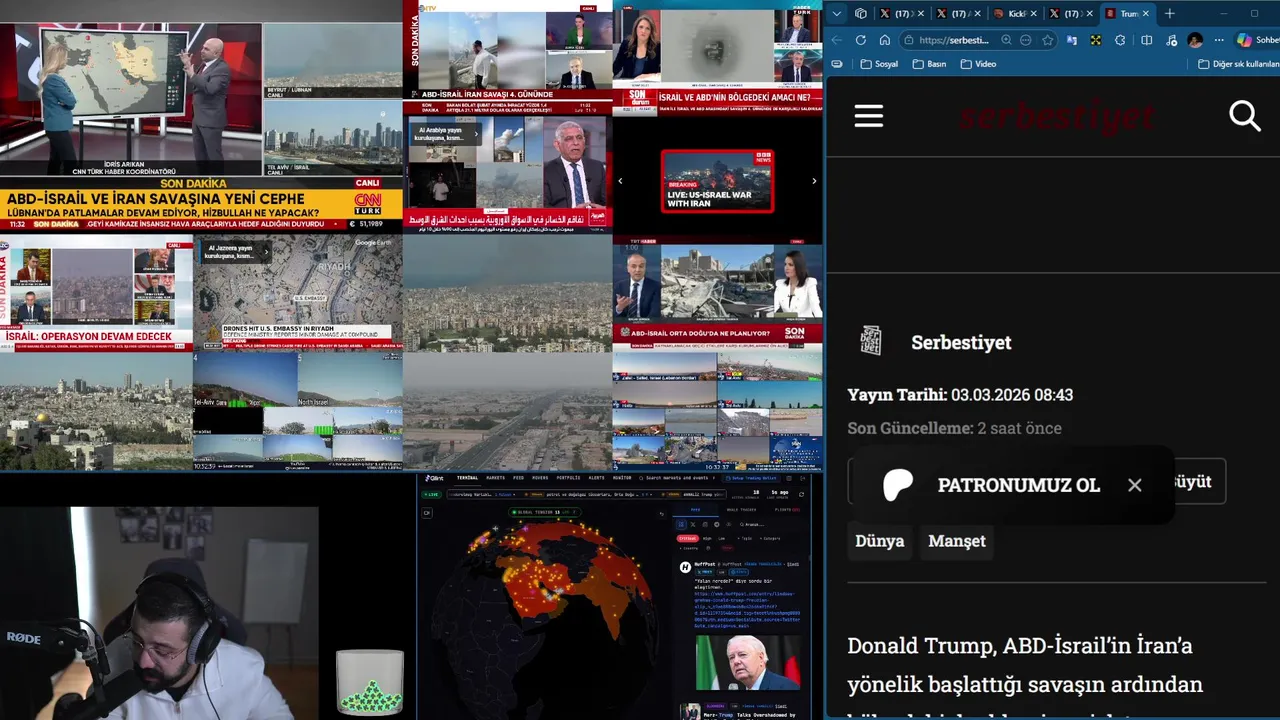The image size is (1280, 720).
Task: Go back in the browser
Action: pos(837,40)
